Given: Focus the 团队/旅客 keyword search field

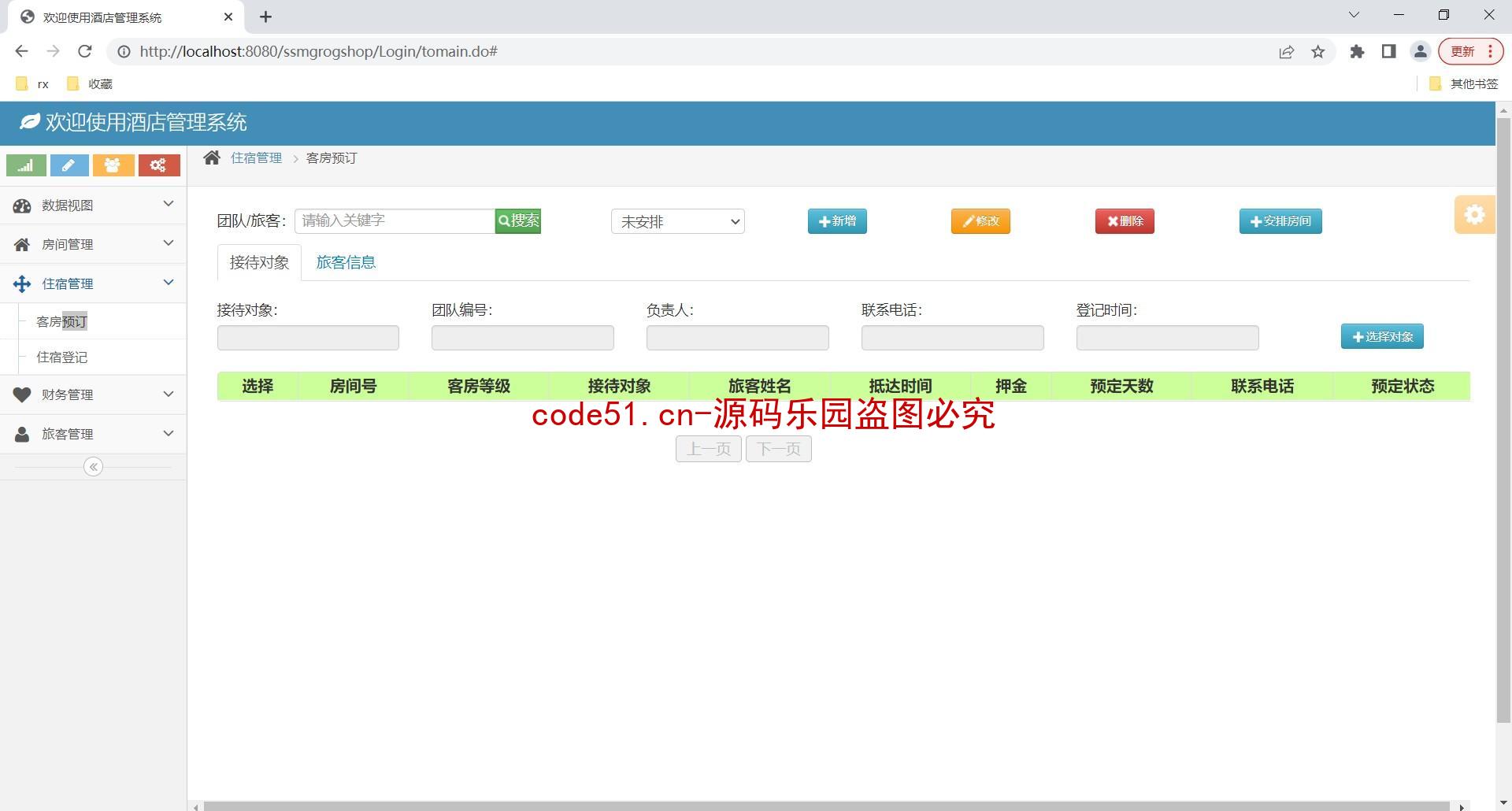Looking at the screenshot, I should (x=395, y=220).
